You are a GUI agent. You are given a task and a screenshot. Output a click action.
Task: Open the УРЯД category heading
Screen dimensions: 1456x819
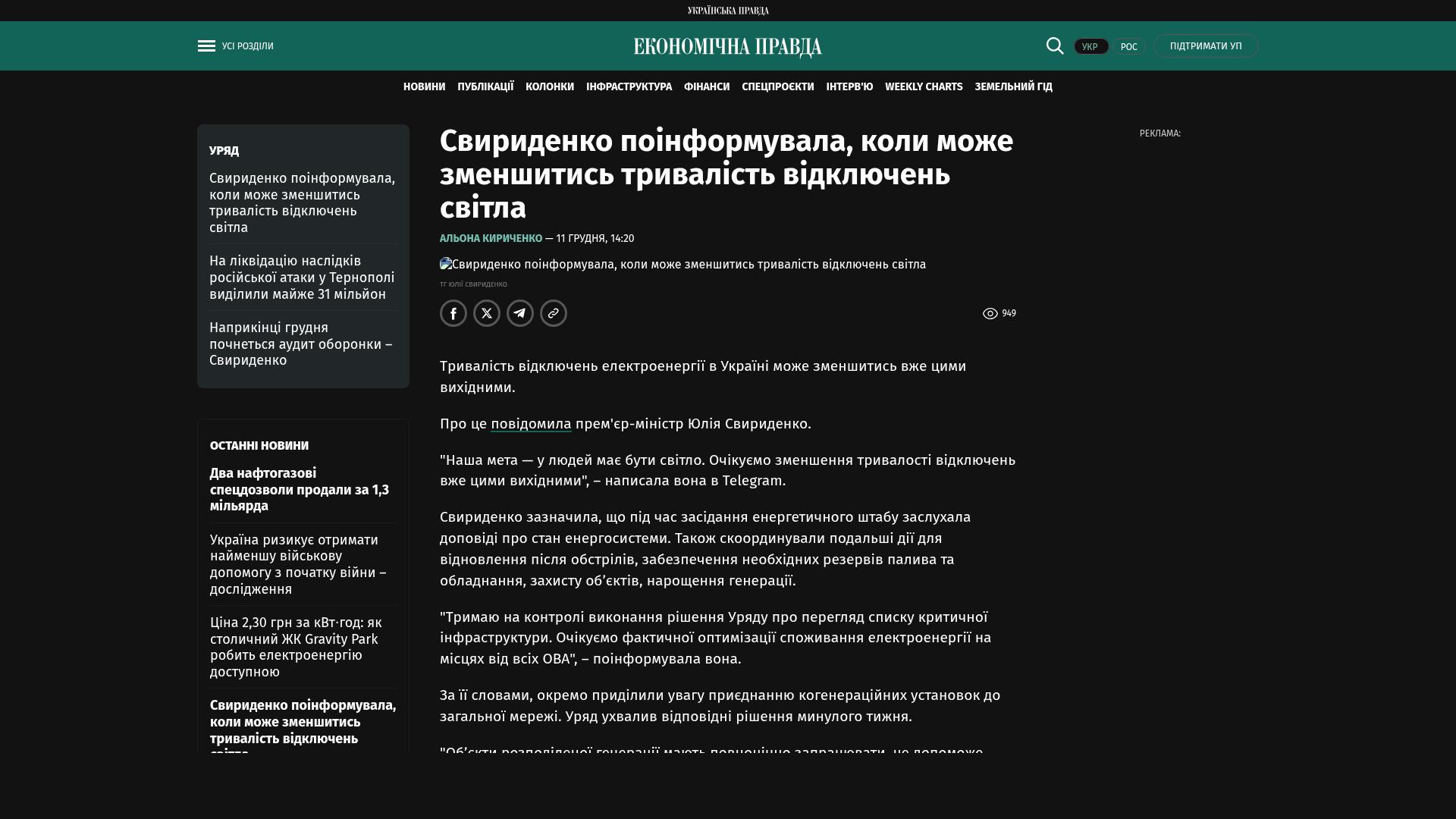click(224, 151)
